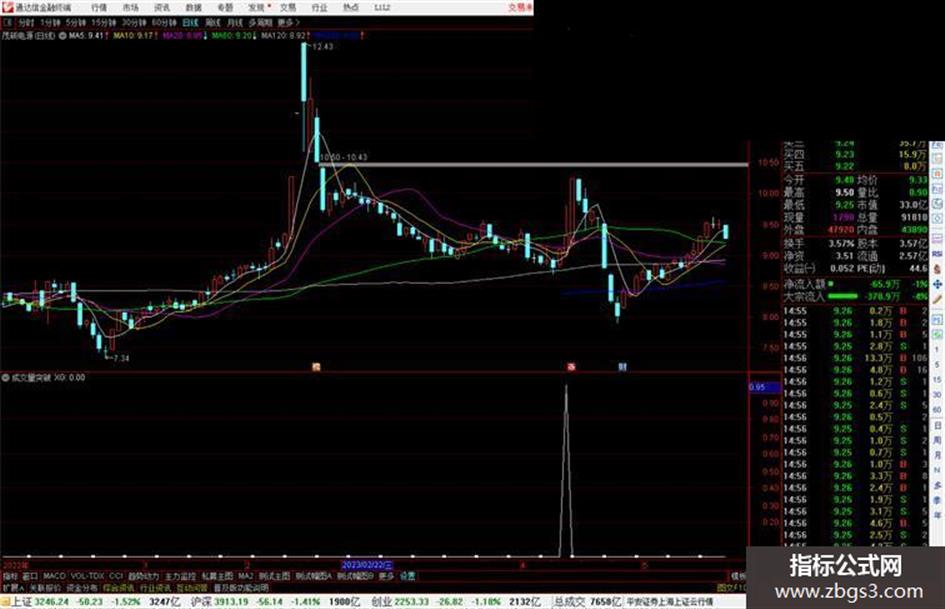The image size is (945, 609).
Task: Switch sub-indicator to 趋势动力
Action: pos(143,576)
